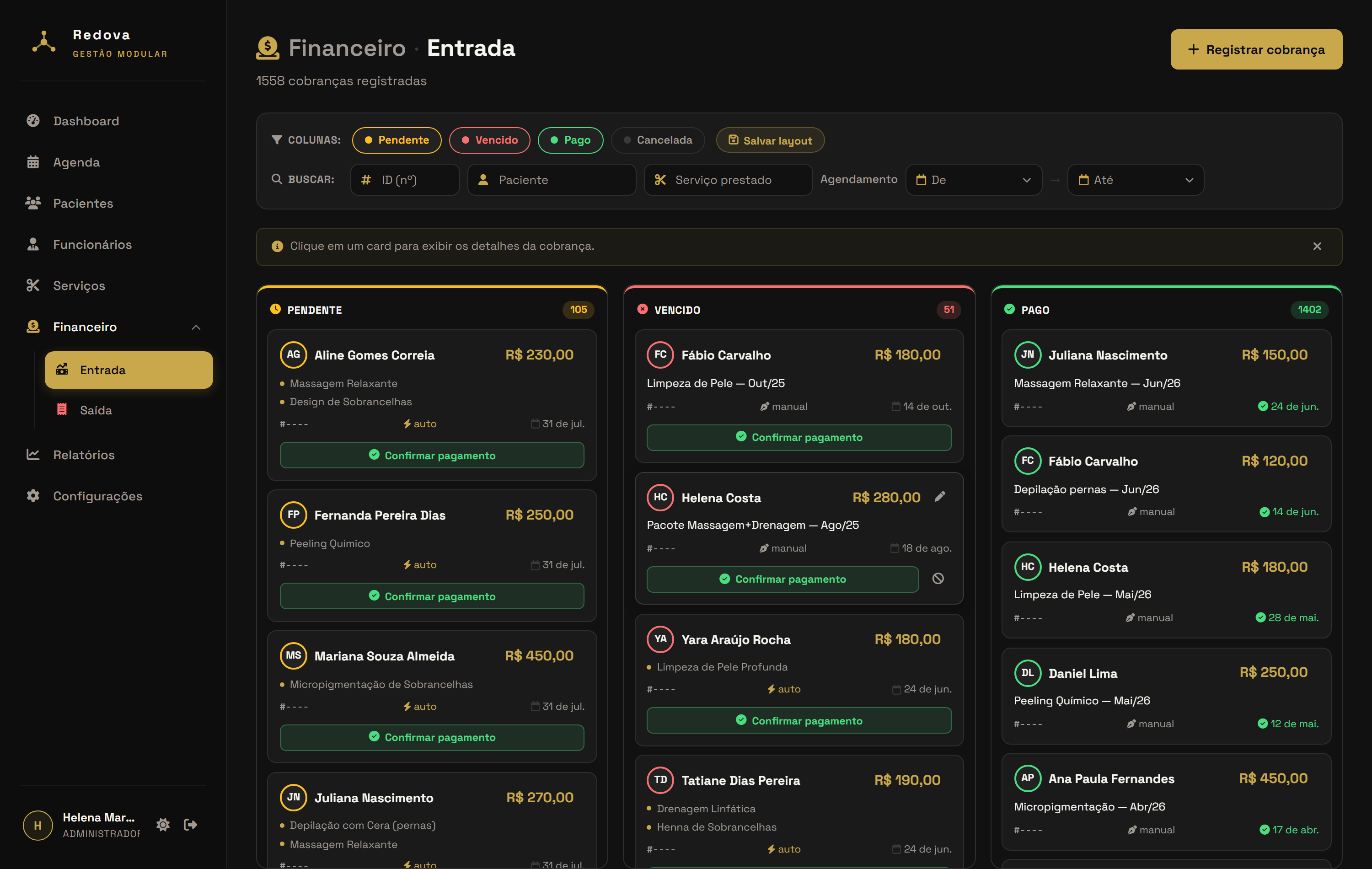Click the Financeiro breadcrumb text in title
The image size is (1372, 869).
click(347, 48)
